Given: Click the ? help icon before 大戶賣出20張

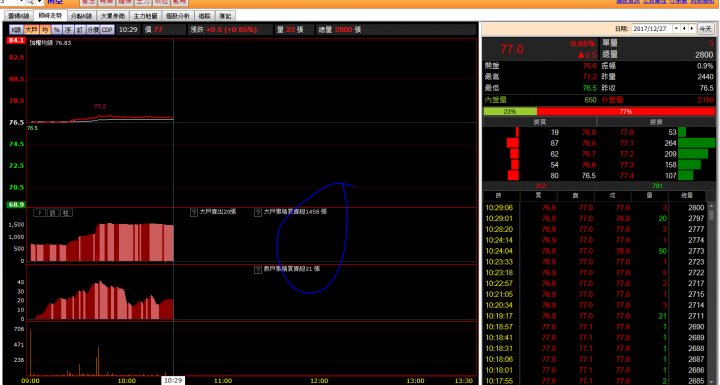Looking at the screenshot, I should point(194,213).
